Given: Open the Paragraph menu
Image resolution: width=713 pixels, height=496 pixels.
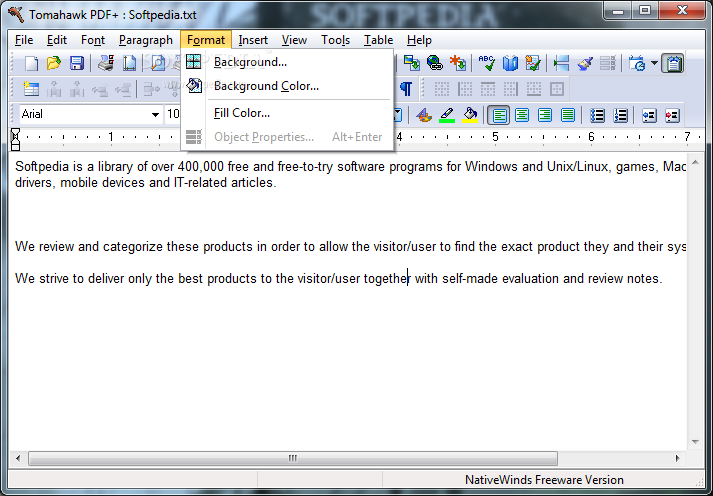Looking at the screenshot, I should point(146,40).
